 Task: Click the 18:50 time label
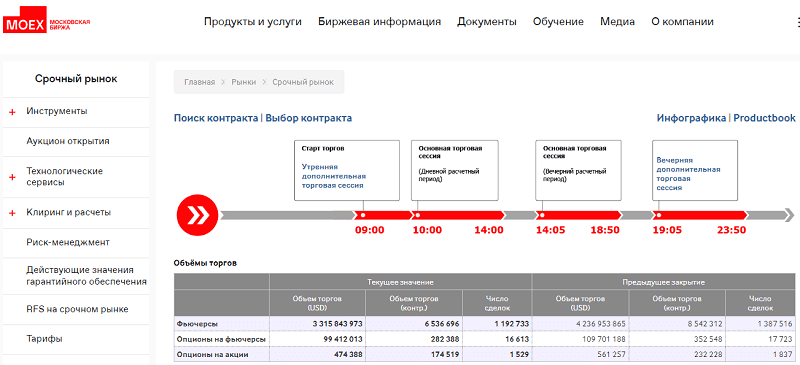tap(605, 230)
